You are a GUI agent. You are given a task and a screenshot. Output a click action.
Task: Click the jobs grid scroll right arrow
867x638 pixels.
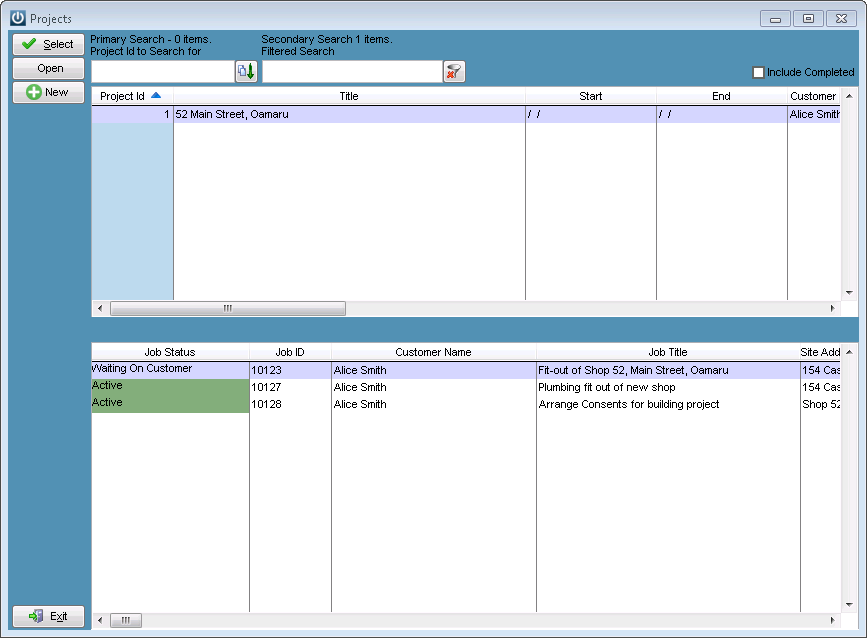833,620
